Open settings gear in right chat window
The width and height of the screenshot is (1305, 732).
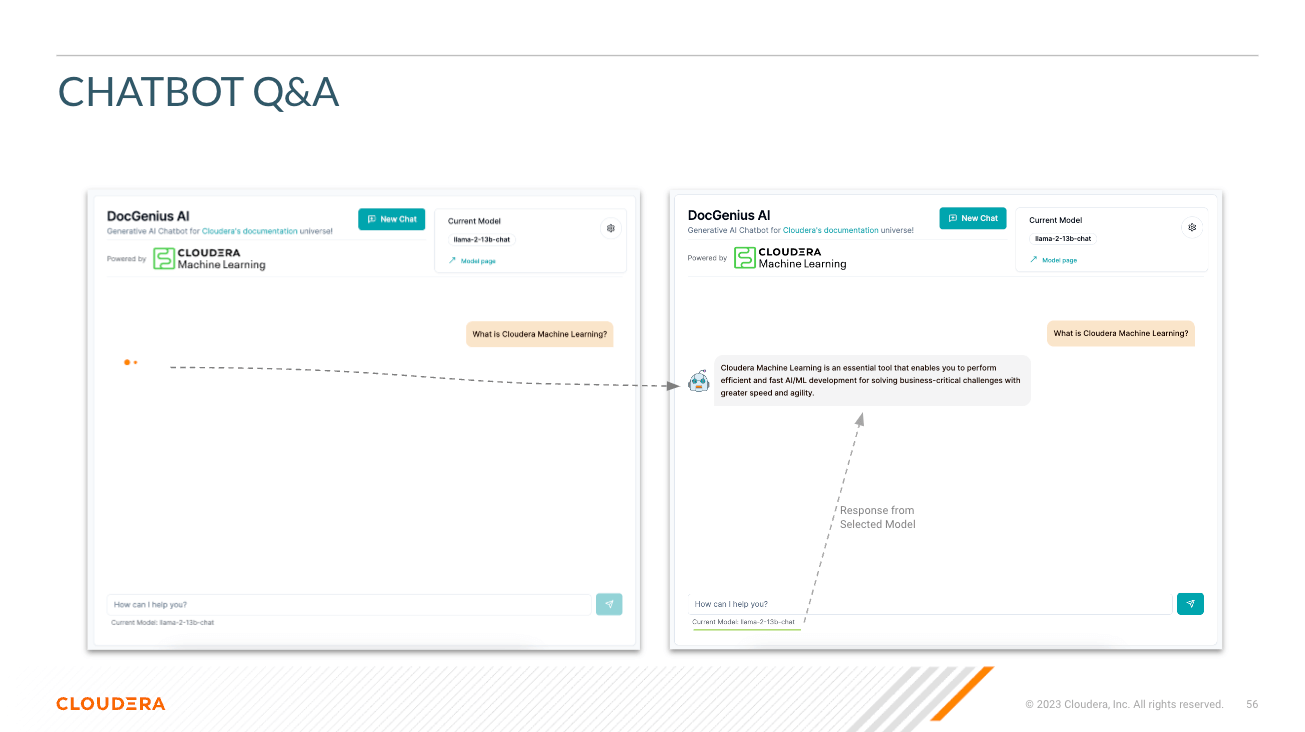pos(1192,227)
